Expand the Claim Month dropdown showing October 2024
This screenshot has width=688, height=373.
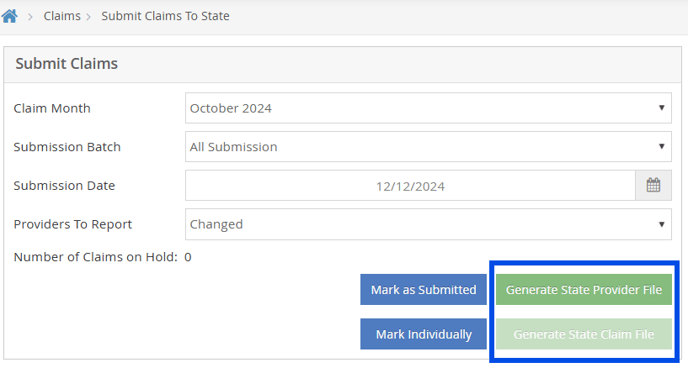428,108
